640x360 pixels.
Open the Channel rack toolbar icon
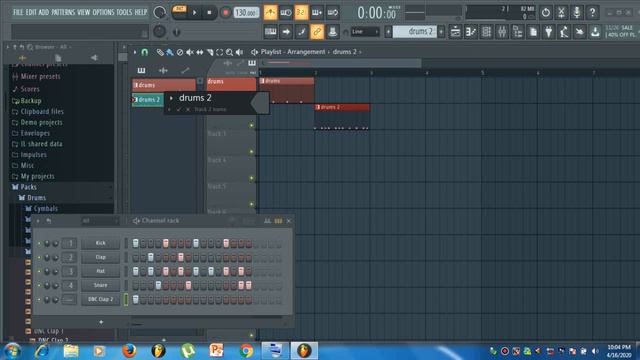click(486, 31)
